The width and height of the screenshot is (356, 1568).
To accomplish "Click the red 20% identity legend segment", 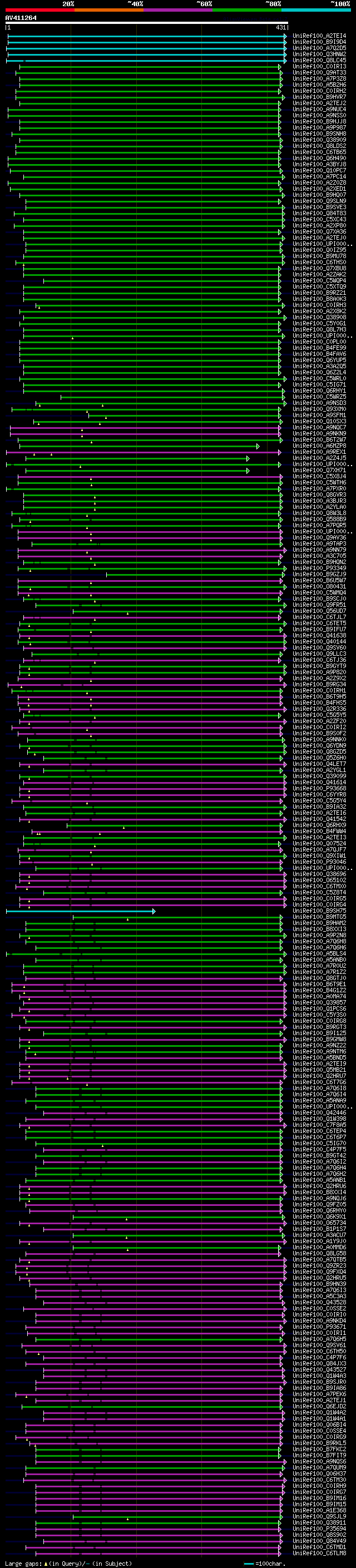I will (39, 10).
